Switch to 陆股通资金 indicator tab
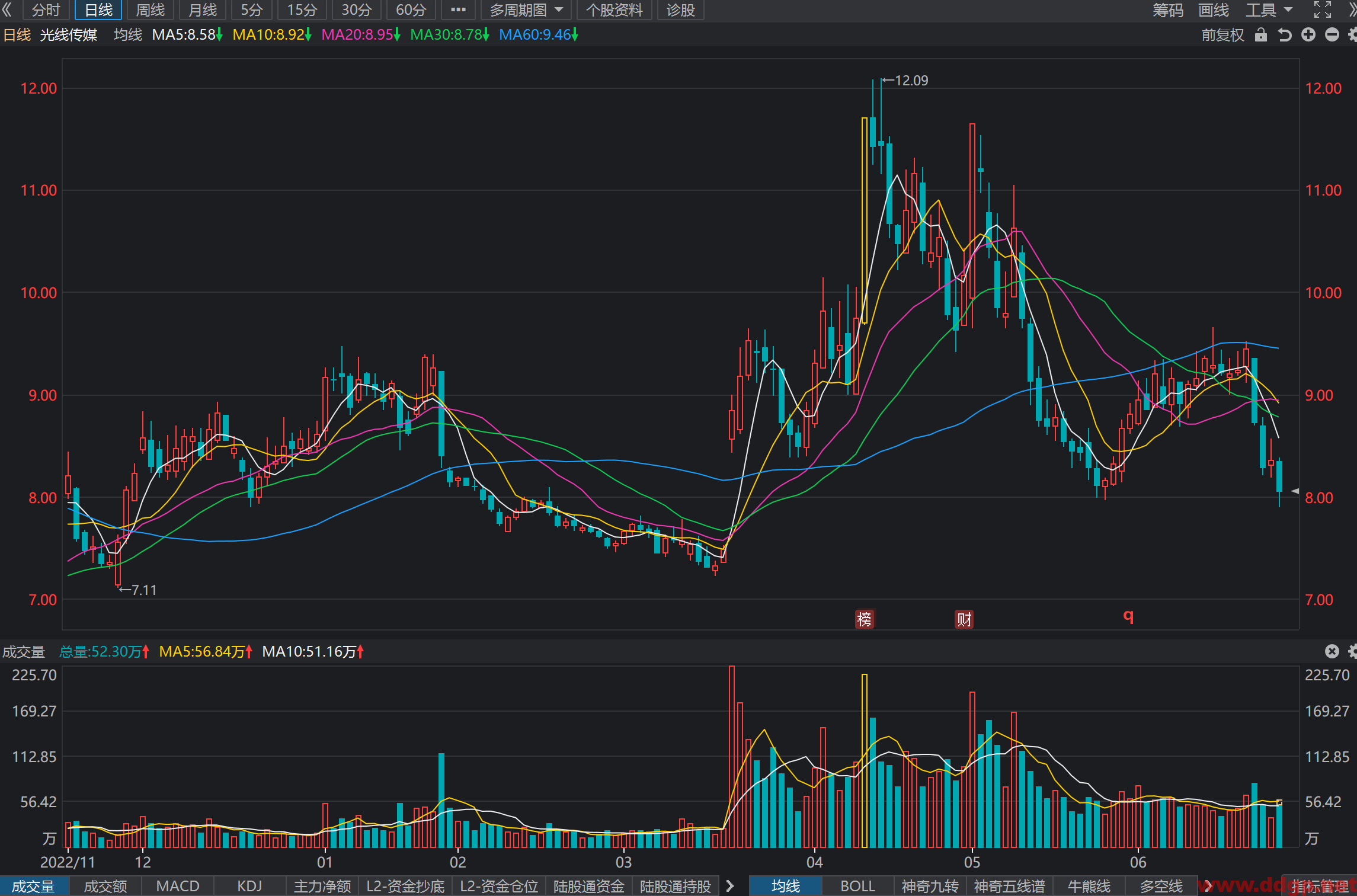 589,886
